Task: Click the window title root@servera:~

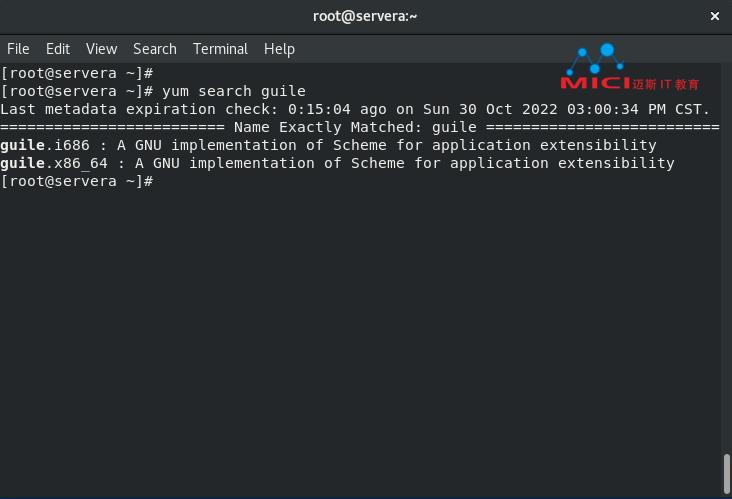Action: pos(365,16)
